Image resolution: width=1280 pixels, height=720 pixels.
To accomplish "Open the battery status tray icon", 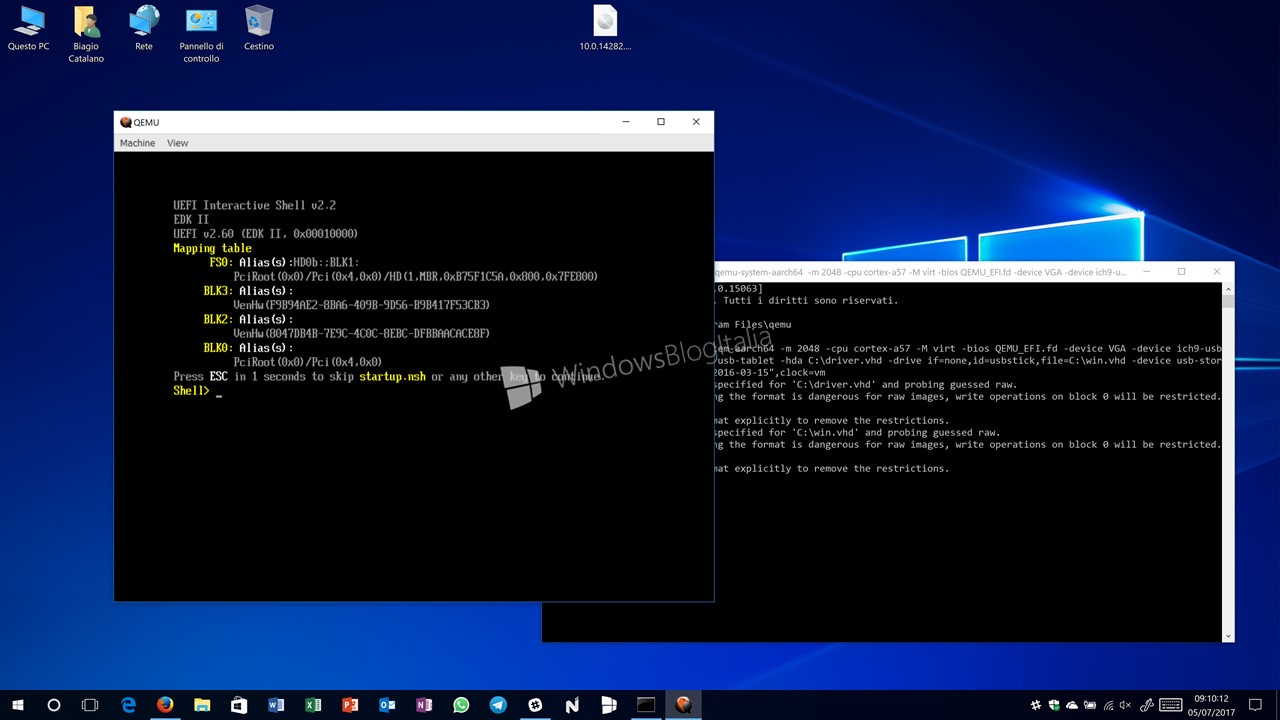I will (1090, 705).
